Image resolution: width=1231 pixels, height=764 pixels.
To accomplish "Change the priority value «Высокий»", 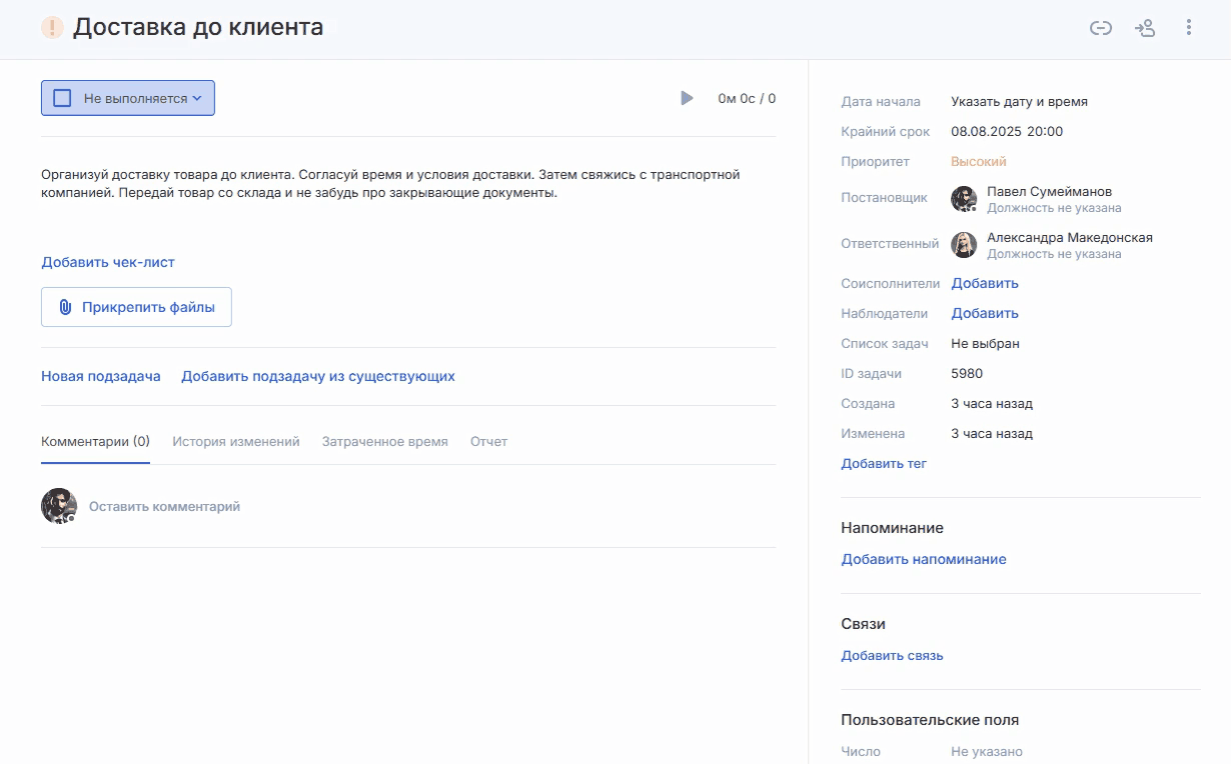I will click(978, 161).
